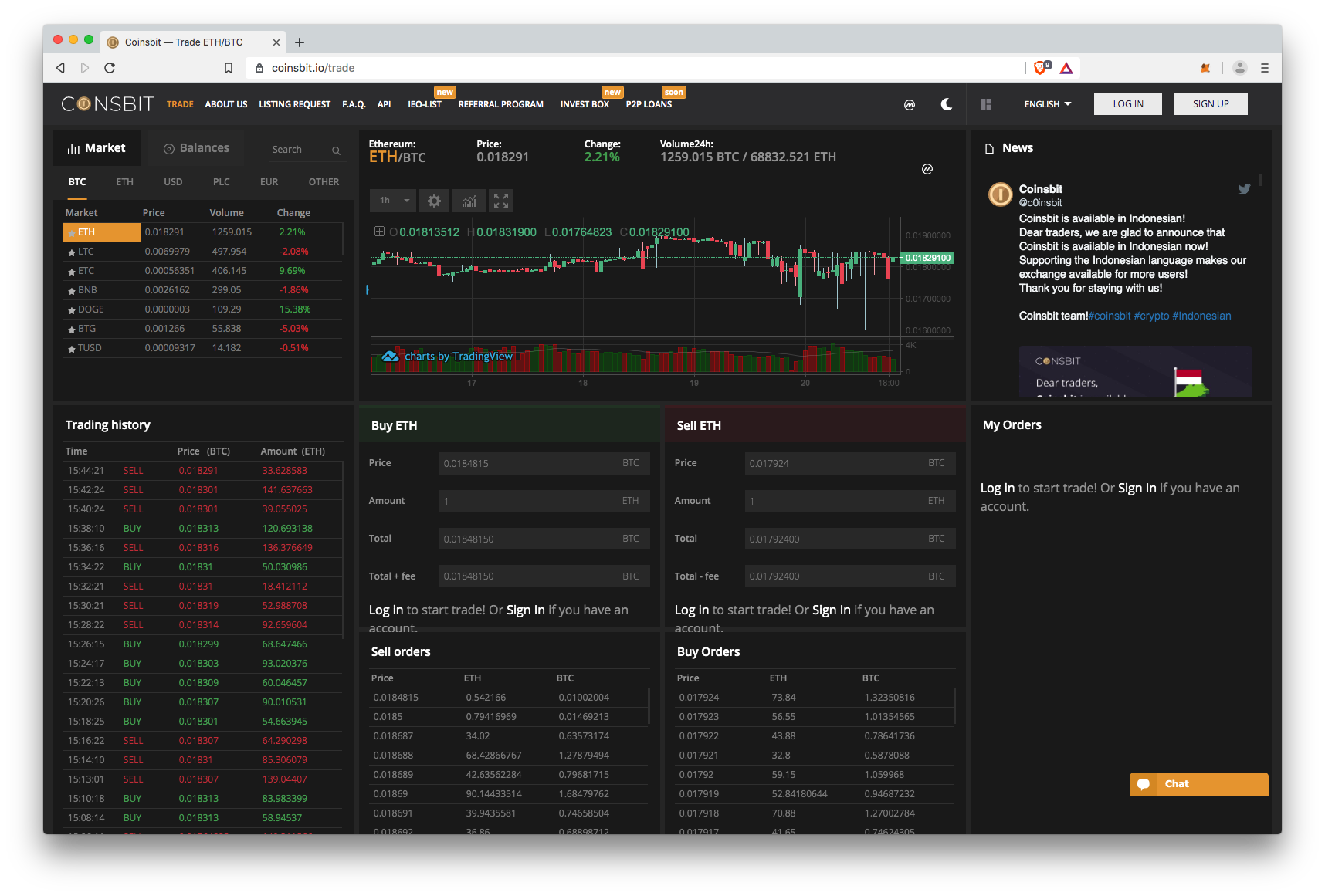Open chart settings gear icon
Image resolution: width=1325 pixels, height=896 pixels.
click(435, 201)
